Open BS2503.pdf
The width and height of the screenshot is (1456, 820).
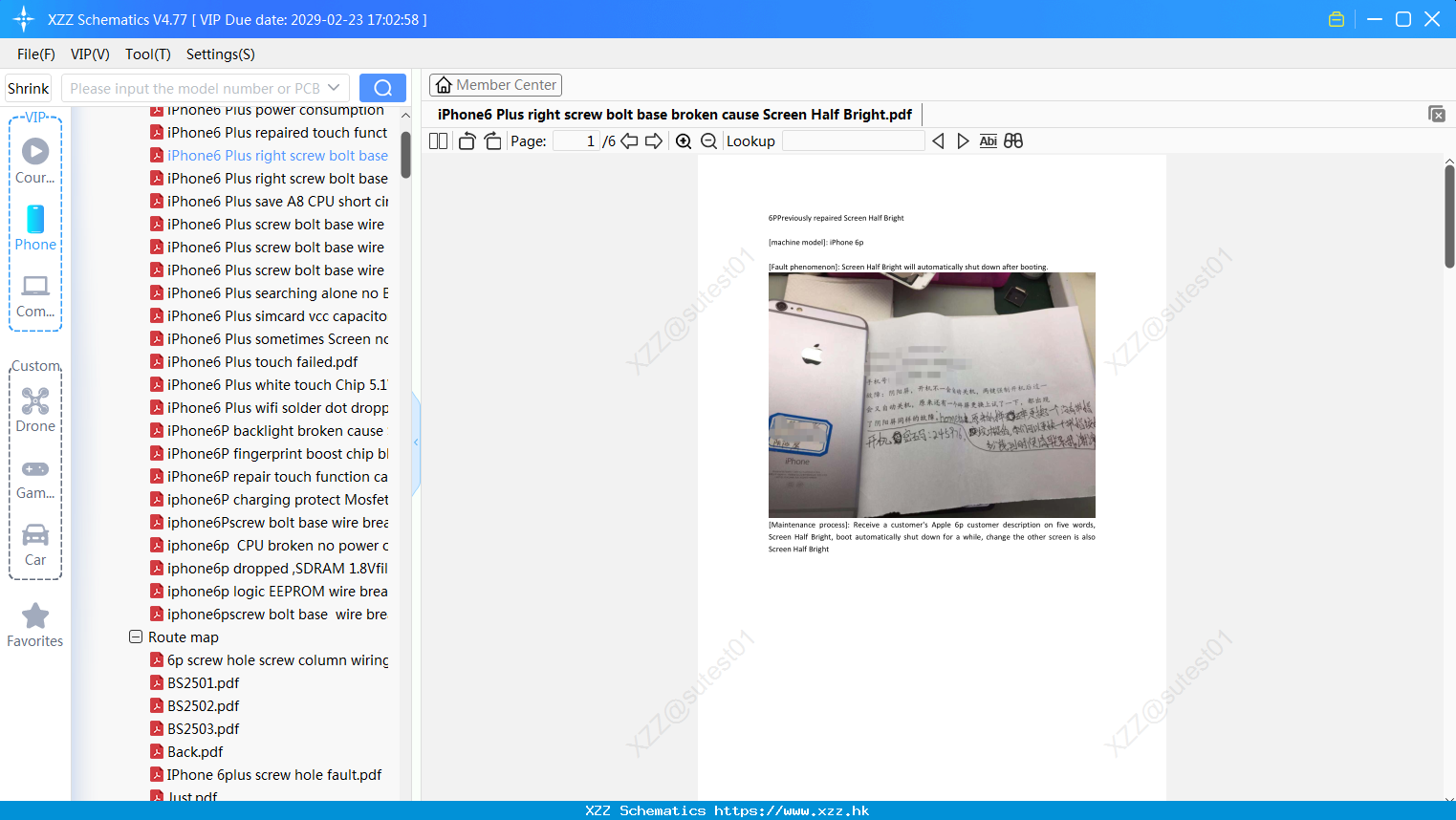195,729
